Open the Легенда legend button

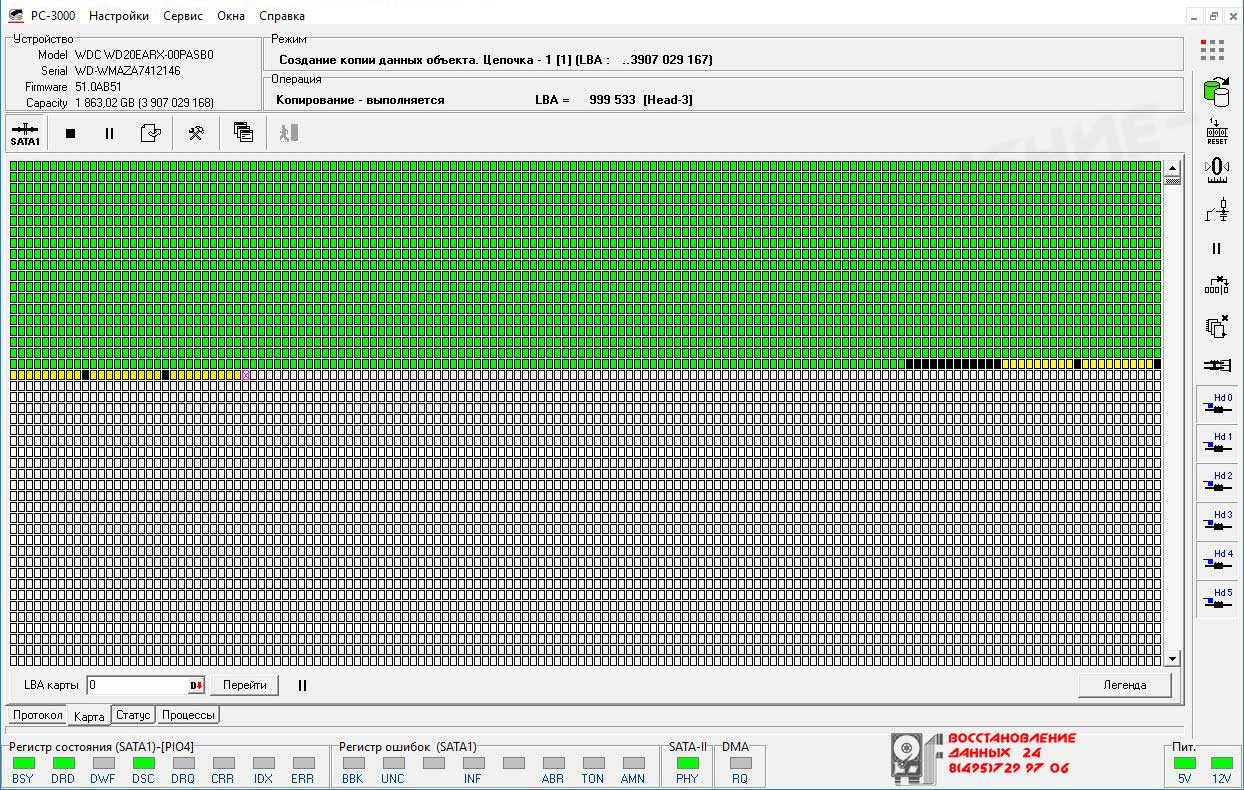(1125, 685)
